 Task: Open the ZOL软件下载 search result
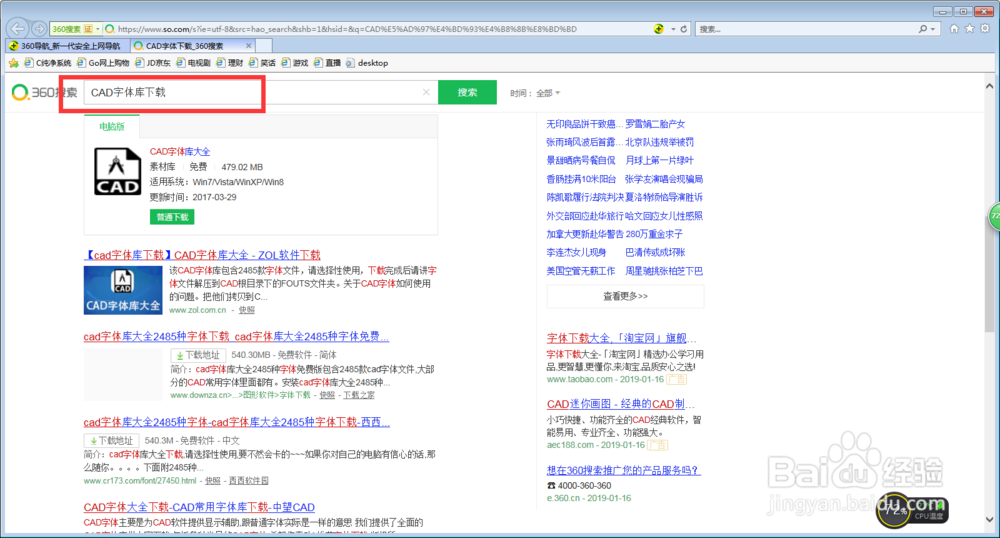click(x=202, y=255)
